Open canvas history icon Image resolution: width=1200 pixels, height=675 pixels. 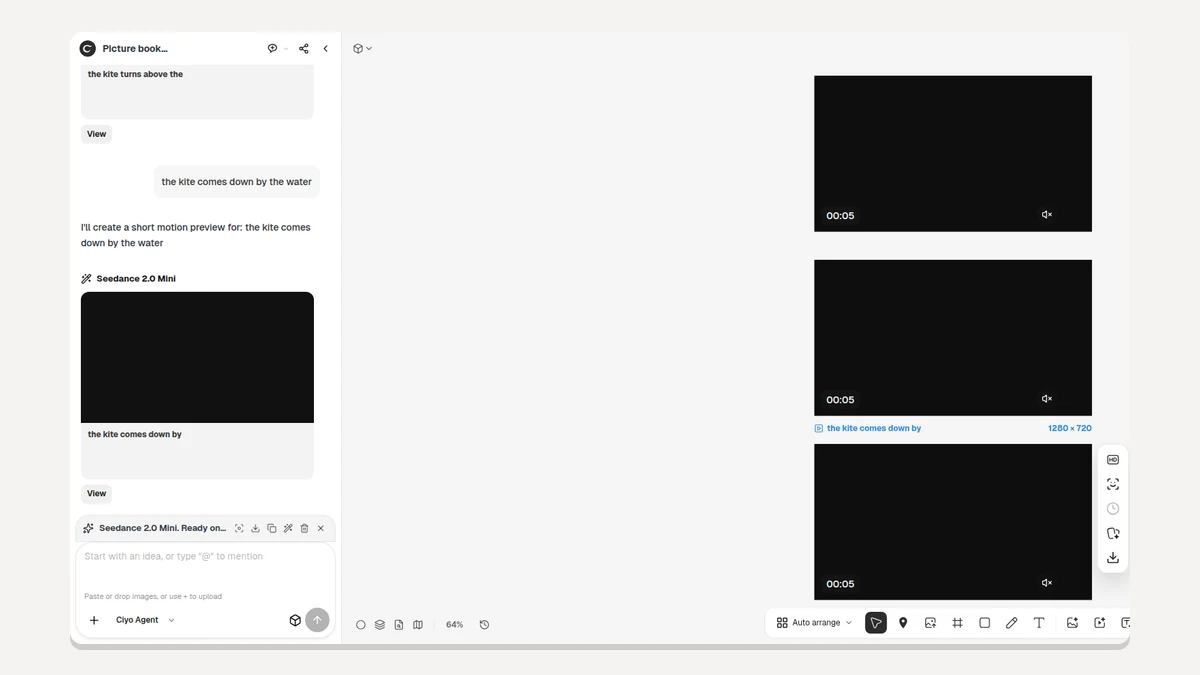(x=484, y=625)
